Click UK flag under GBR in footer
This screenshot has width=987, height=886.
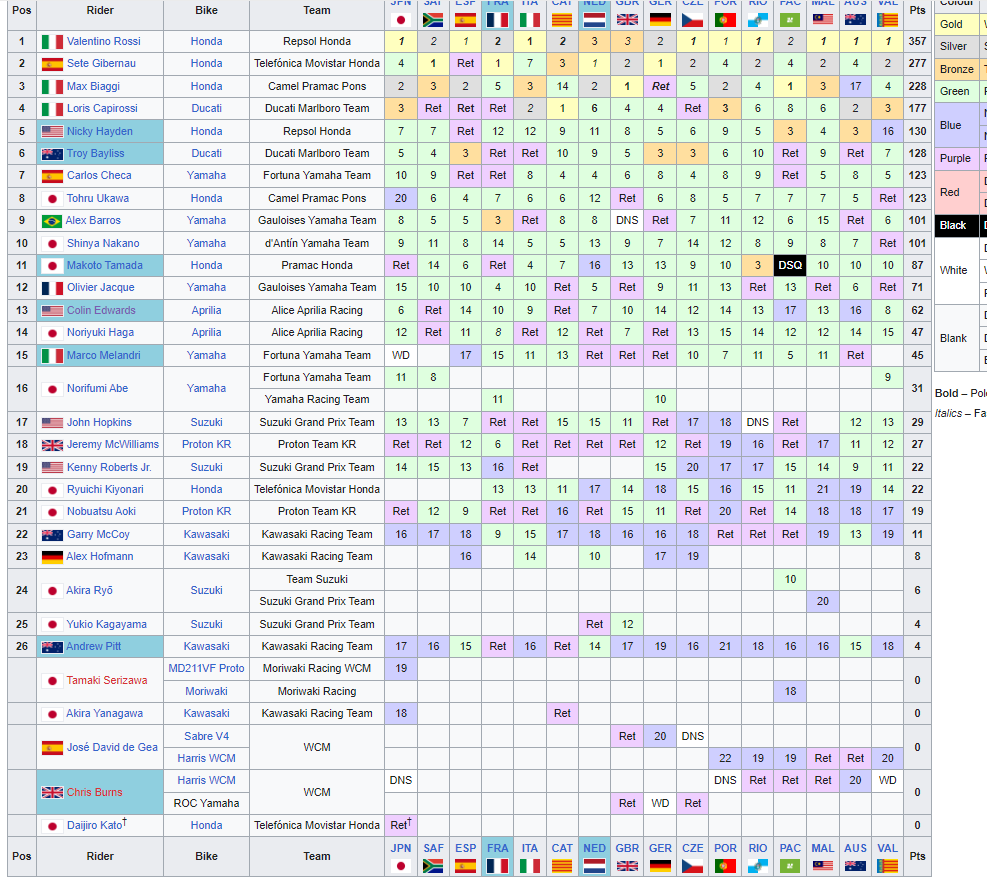pos(628,866)
